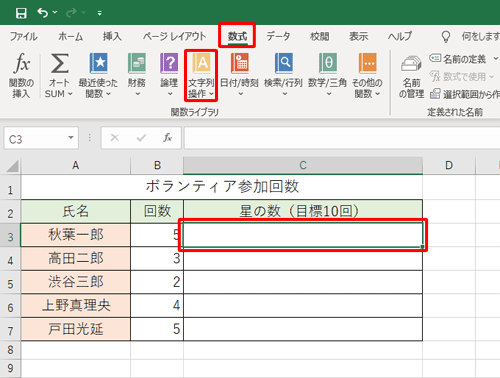The width and height of the screenshot is (500, 378).
Task: Click the 氏名 header cell
Action: pos(76,212)
